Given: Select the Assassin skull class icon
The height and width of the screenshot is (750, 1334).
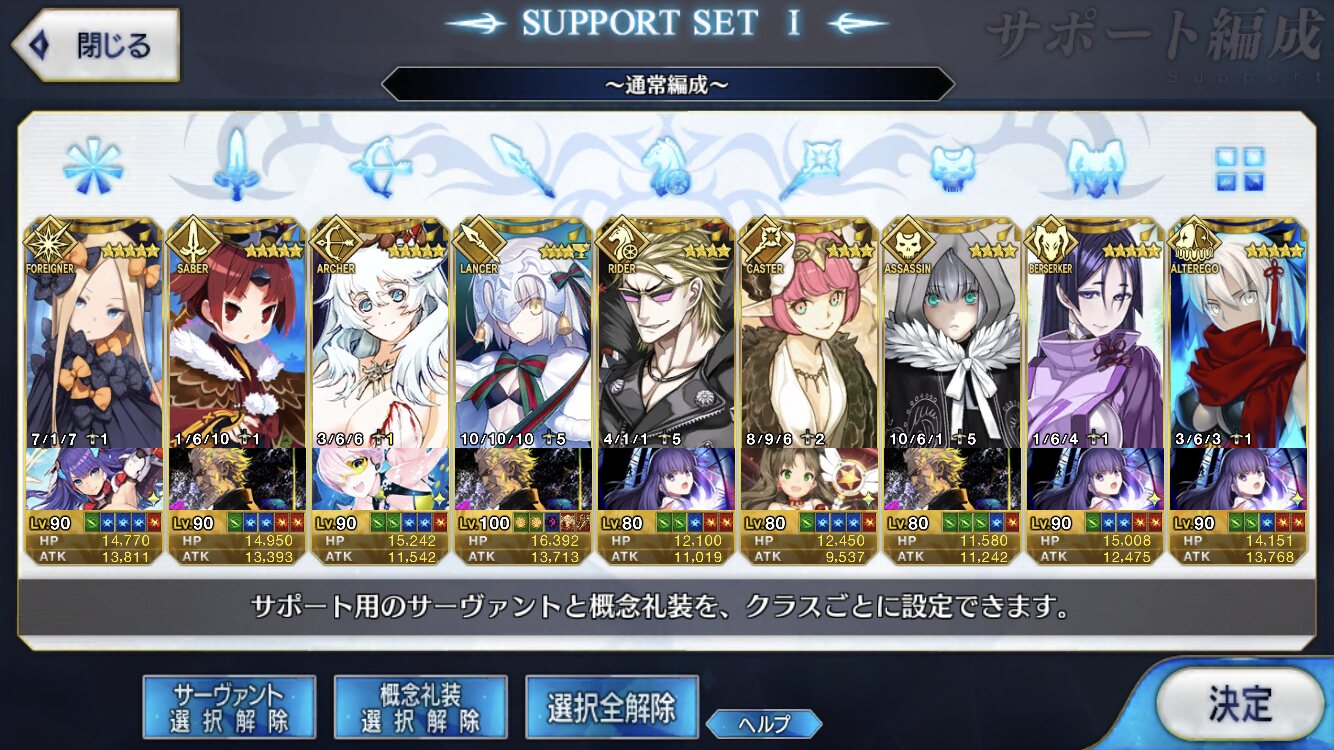Looking at the screenshot, I should tap(952, 165).
